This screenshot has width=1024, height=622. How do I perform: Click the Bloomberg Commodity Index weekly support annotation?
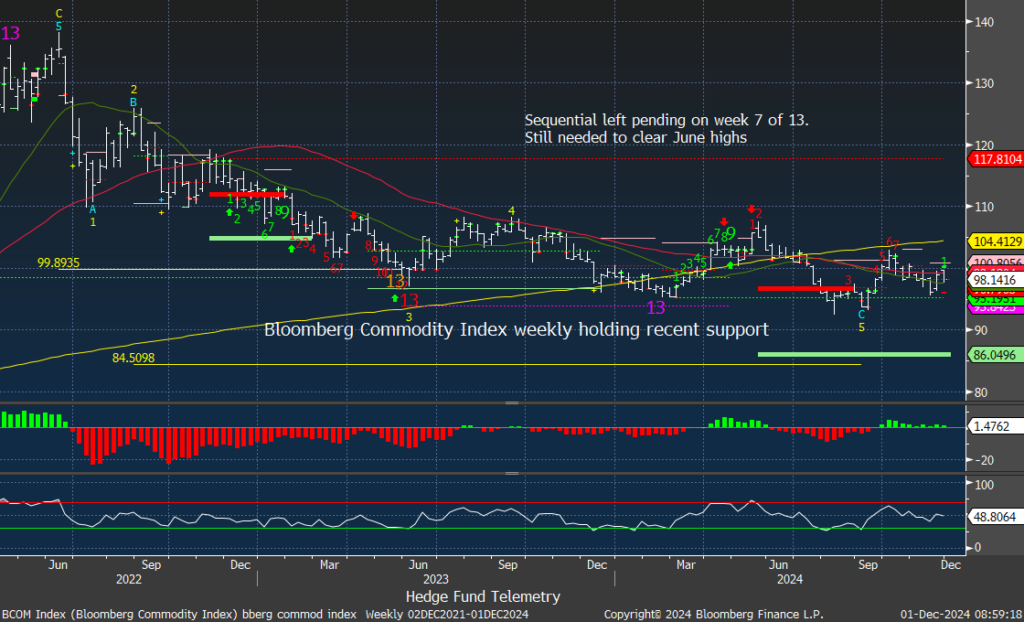516,329
